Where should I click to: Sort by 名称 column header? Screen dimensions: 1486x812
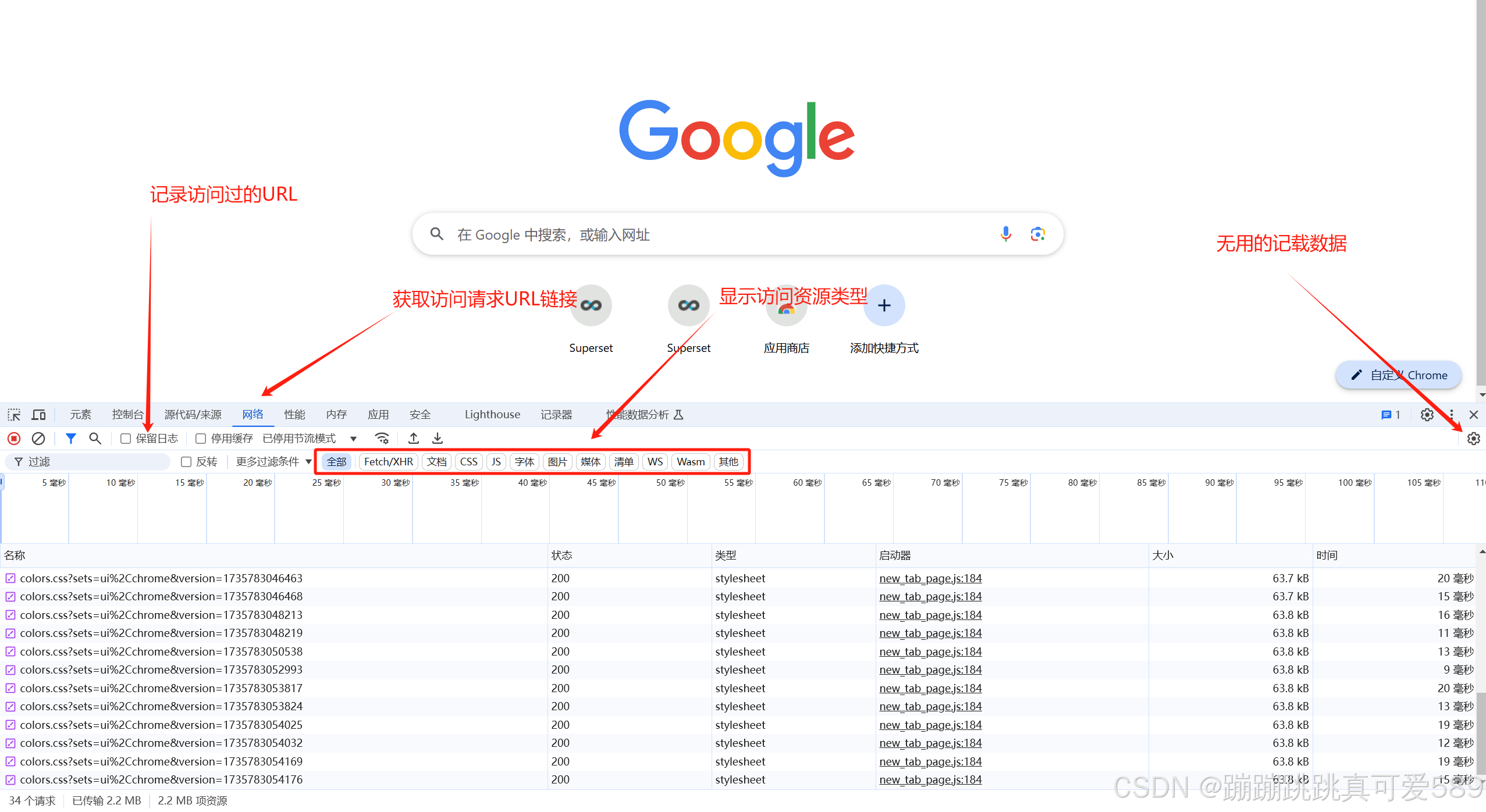273,555
